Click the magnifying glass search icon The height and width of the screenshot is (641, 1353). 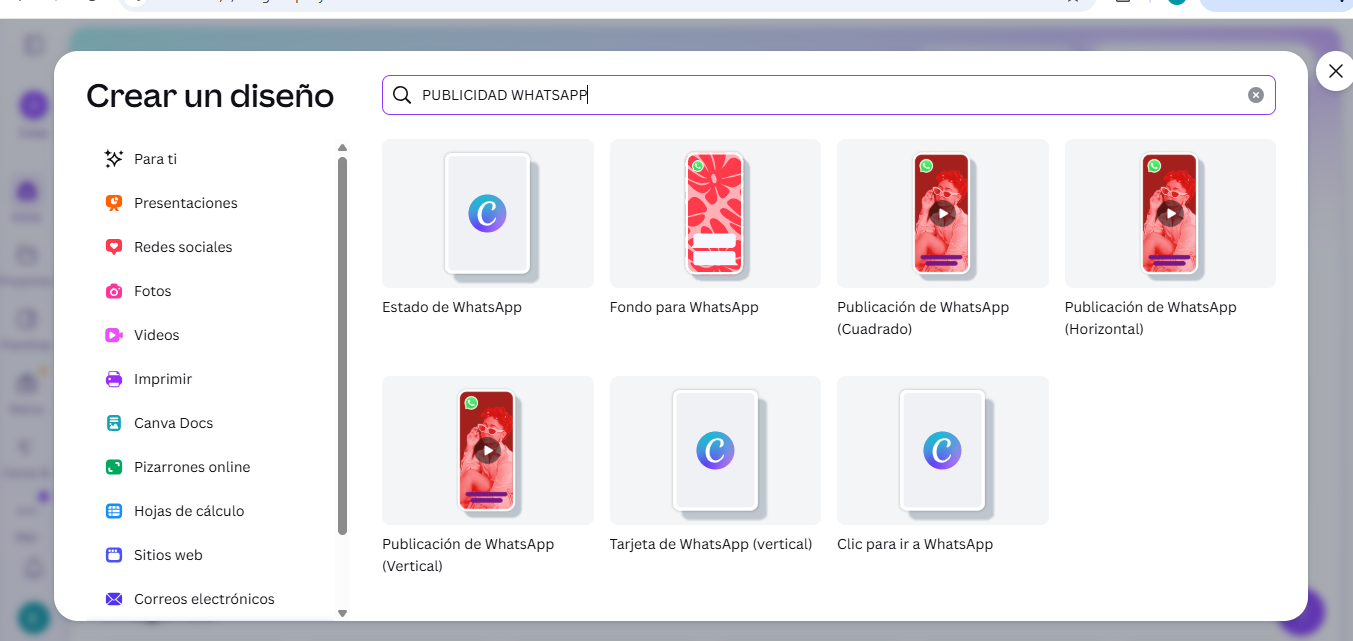[402, 95]
